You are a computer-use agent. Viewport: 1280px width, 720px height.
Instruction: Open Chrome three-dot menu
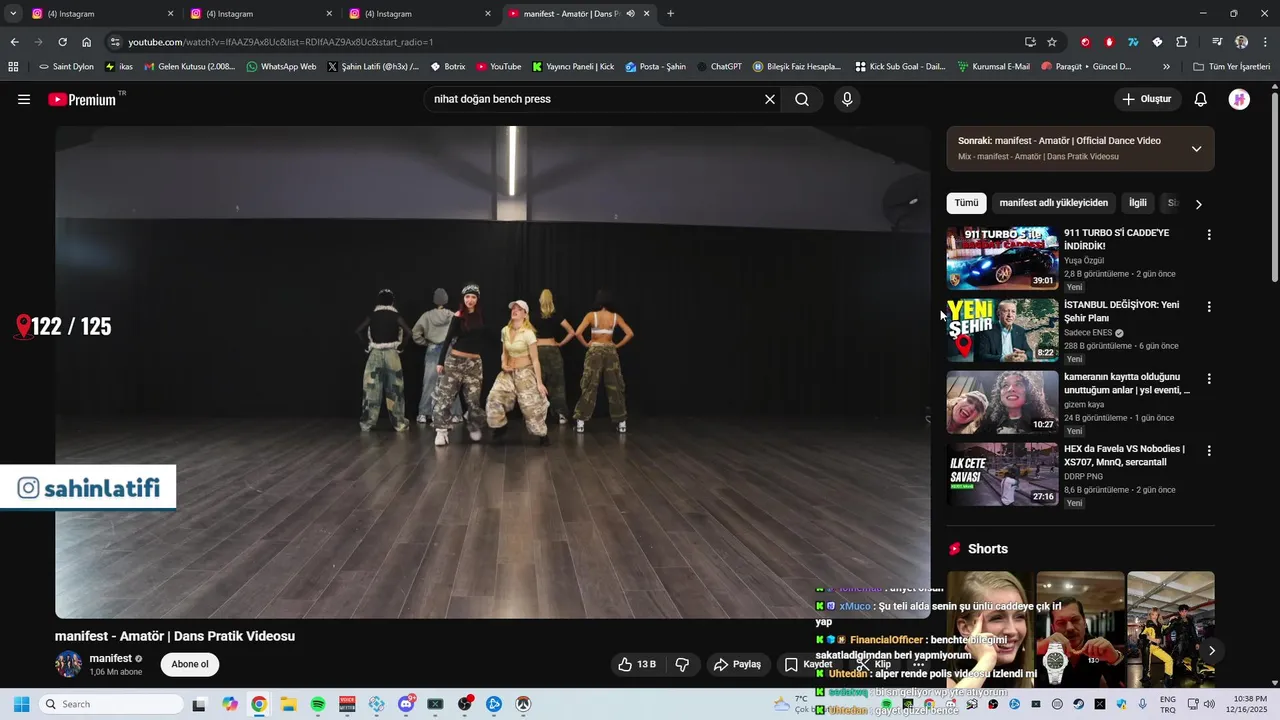pyautogui.click(x=1264, y=42)
